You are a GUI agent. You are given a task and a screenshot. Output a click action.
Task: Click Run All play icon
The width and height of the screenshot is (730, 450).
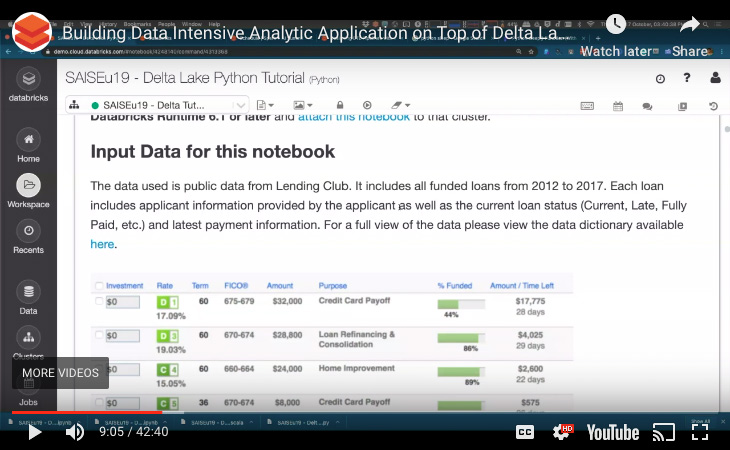[x=367, y=105]
